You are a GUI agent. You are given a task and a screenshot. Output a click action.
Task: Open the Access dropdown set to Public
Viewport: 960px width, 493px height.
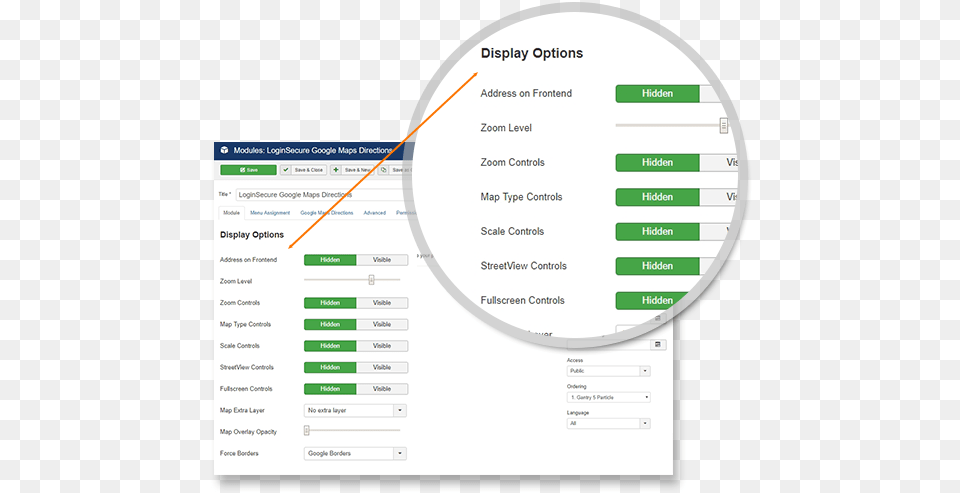[x=608, y=371]
